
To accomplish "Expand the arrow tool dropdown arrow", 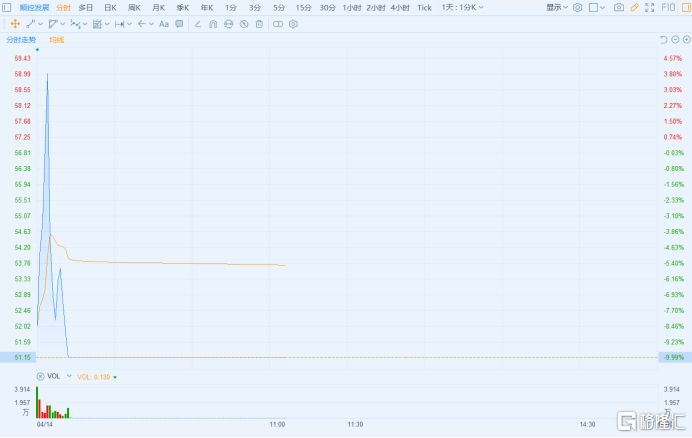I will pos(151,24).
